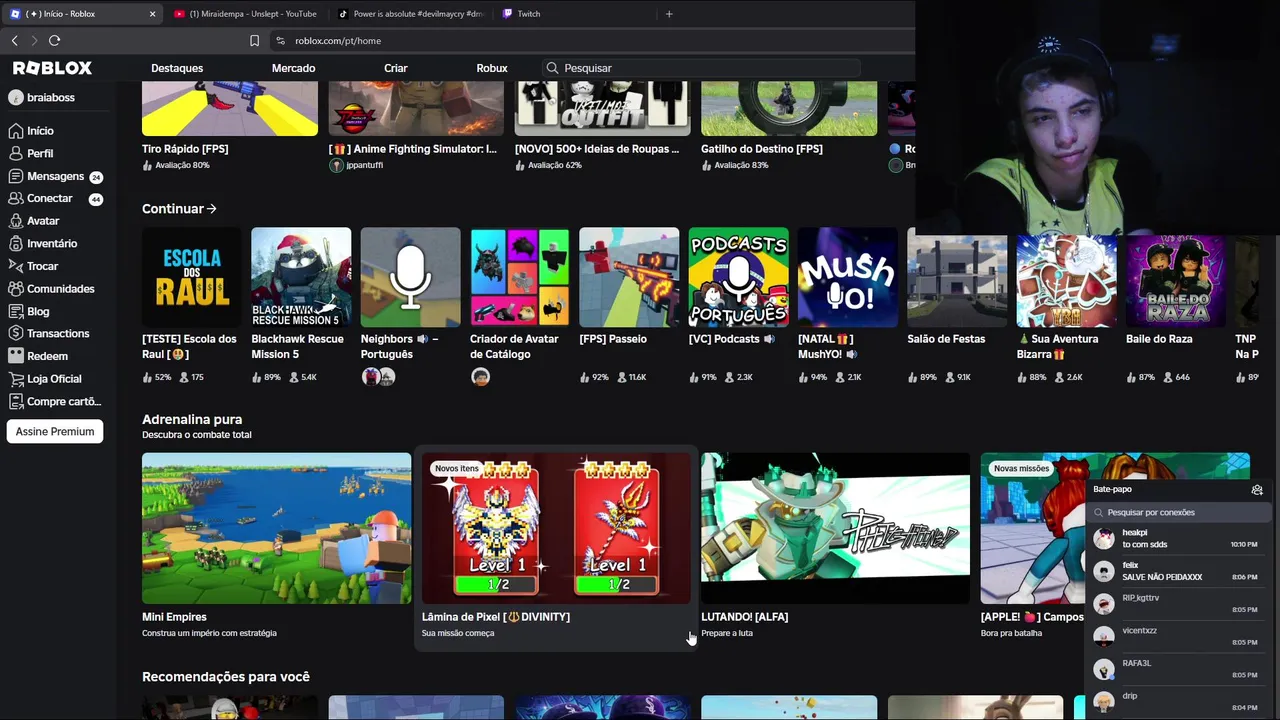
Task: Click the Assine Premium button
Action: pyautogui.click(x=55, y=432)
